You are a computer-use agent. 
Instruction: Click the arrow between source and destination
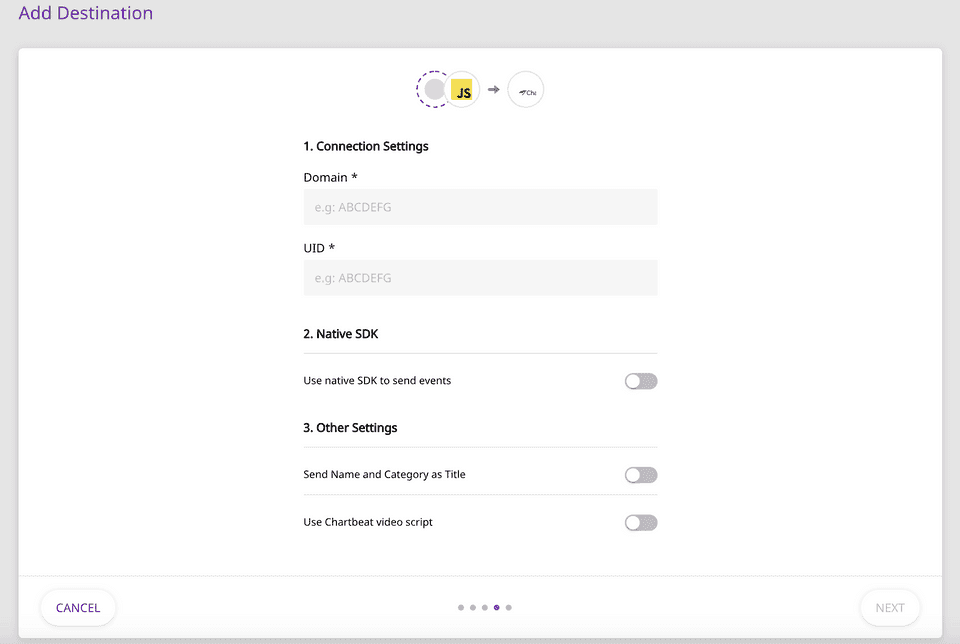[x=494, y=90]
